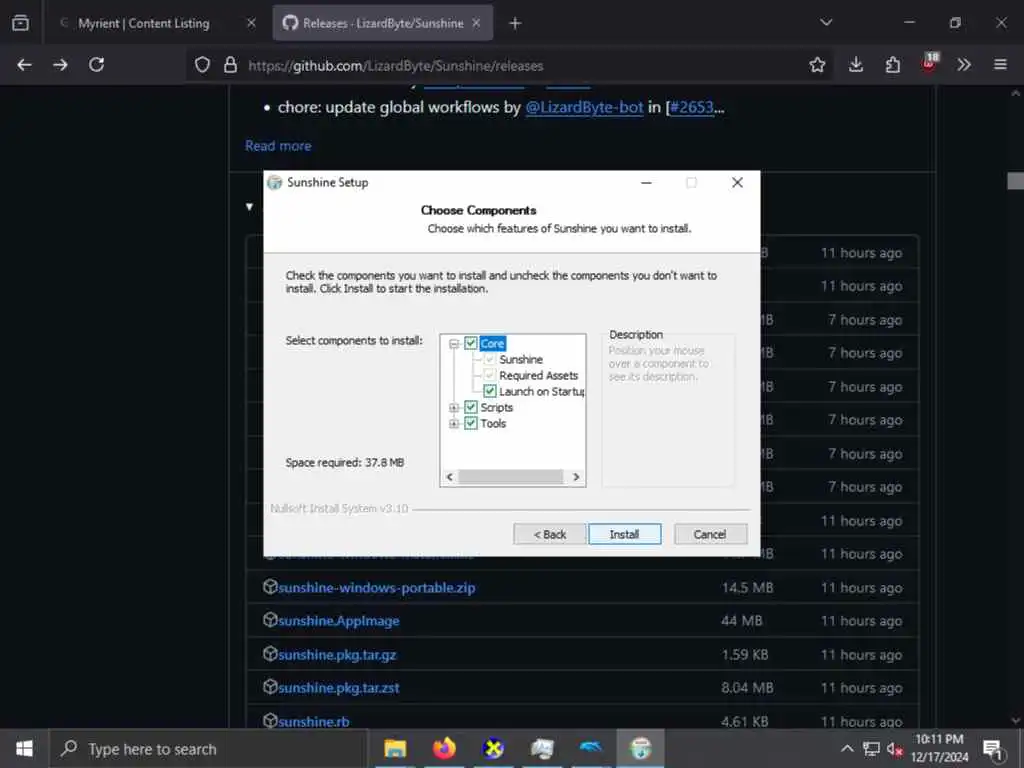Open the blue dolphin app in taskbar
The image size is (1024, 768).
point(591,748)
